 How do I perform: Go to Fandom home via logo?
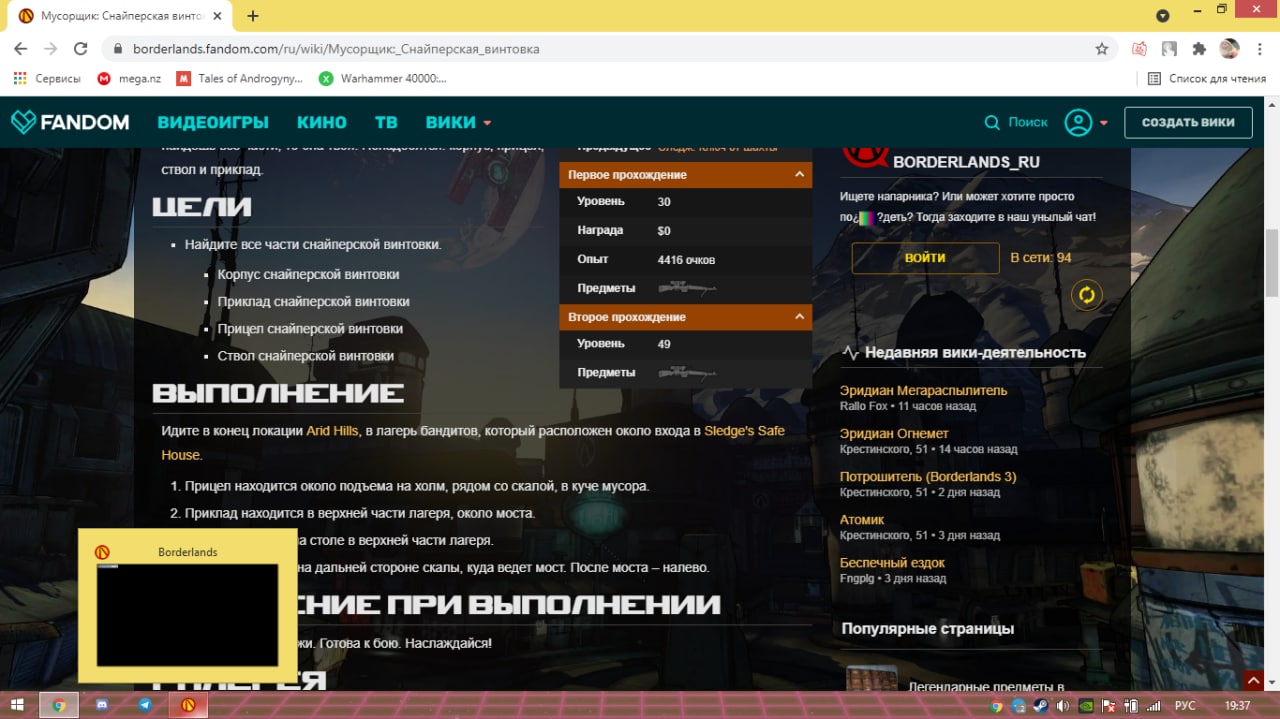[x=70, y=122]
